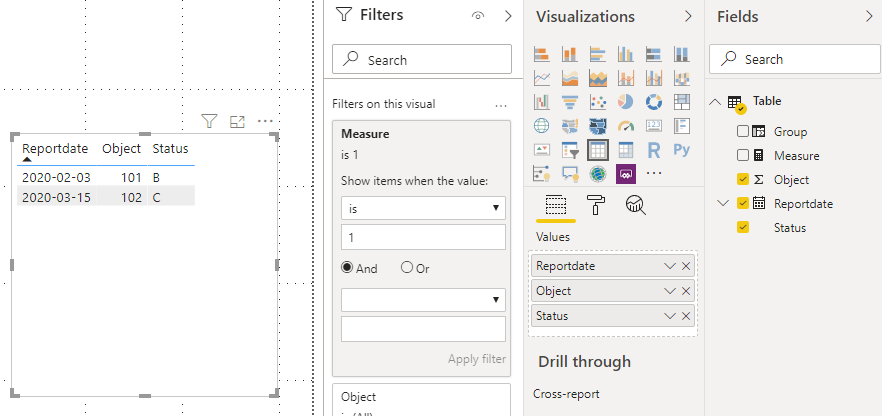882x416 pixels.
Task: Remove Status from Values
Action: pos(686,315)
